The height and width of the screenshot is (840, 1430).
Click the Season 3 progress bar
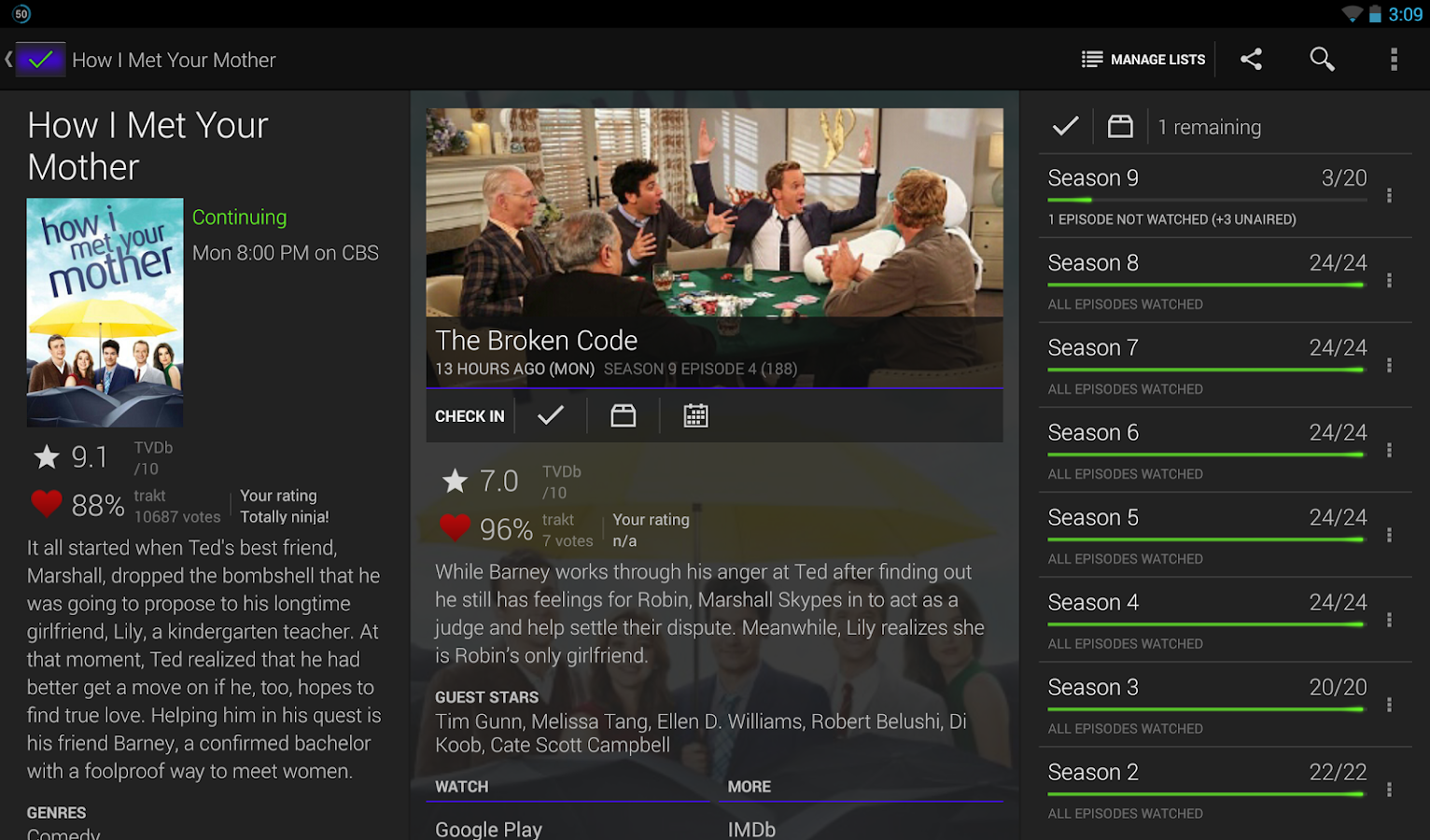click(1206, 709)
